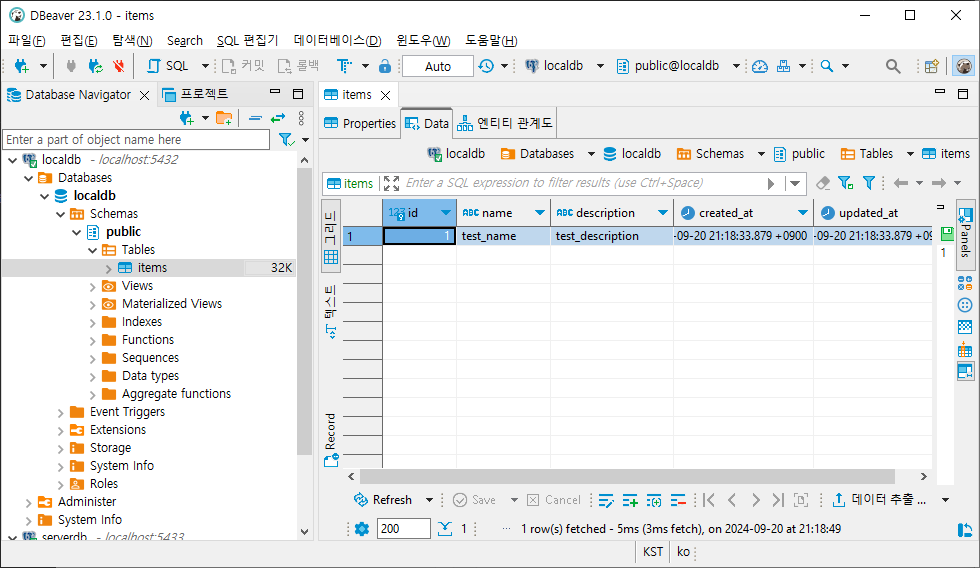Open the 파일 menu
Viewport: 980px width, 568px height.
point(27,41)
